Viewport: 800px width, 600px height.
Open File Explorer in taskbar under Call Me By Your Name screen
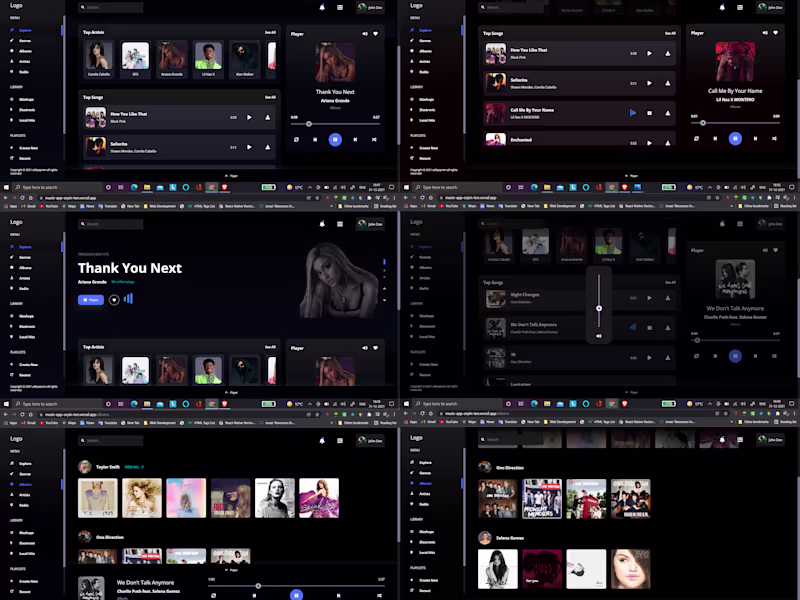pos(547,187)
